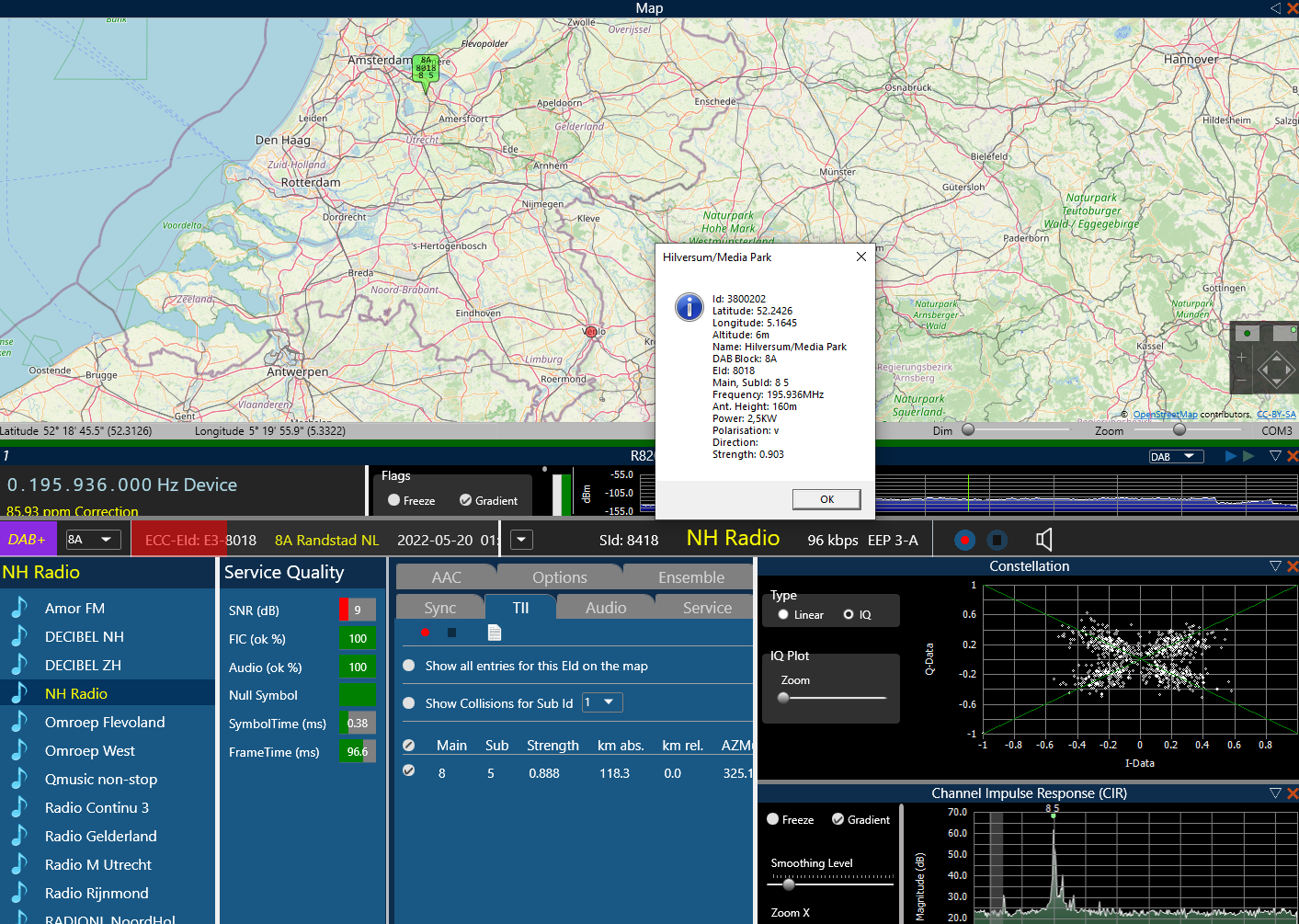Select Omroep Flevoland service
The height and width of the screenshot is (924, 1299).
[105, 723]
